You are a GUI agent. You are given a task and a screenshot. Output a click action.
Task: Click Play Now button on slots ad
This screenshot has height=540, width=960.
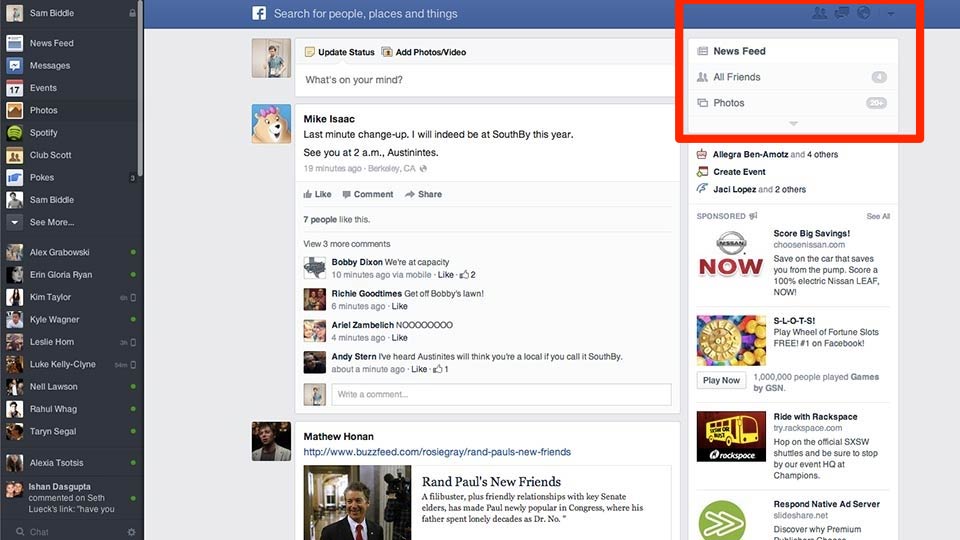tap(721, 380)
